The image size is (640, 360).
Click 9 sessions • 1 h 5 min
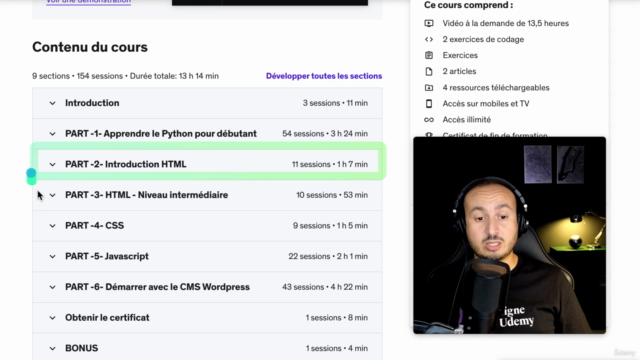330,225
